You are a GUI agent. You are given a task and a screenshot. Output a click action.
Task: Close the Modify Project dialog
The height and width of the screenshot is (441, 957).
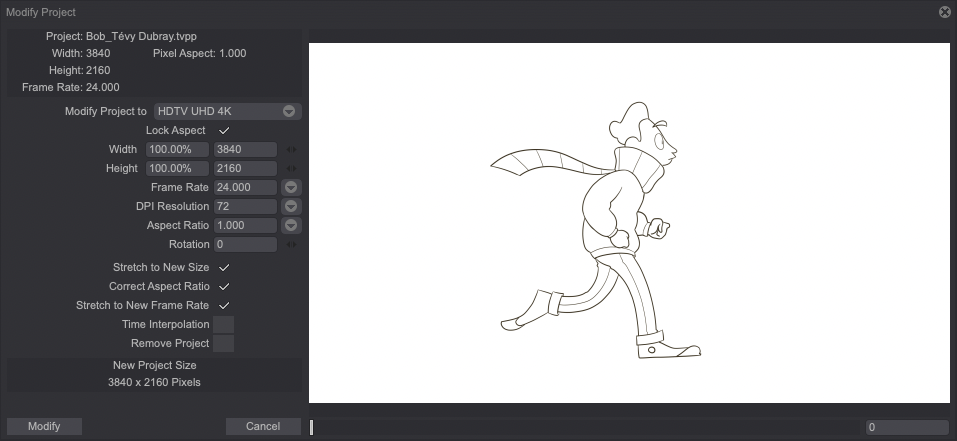(944, 12)
